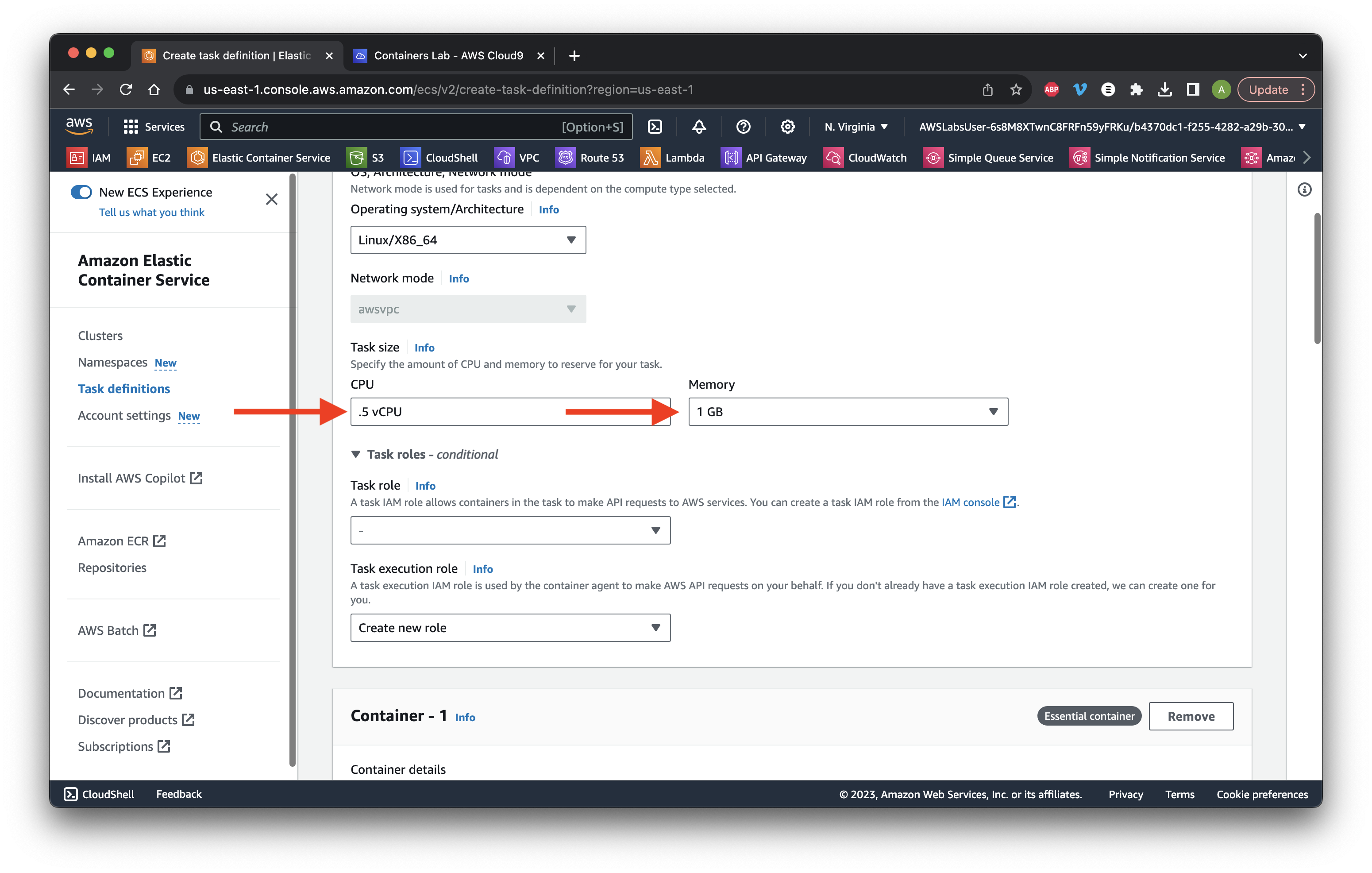Click the browser Update button
Screen dimensions: 1372x873
pos(1275,89)
